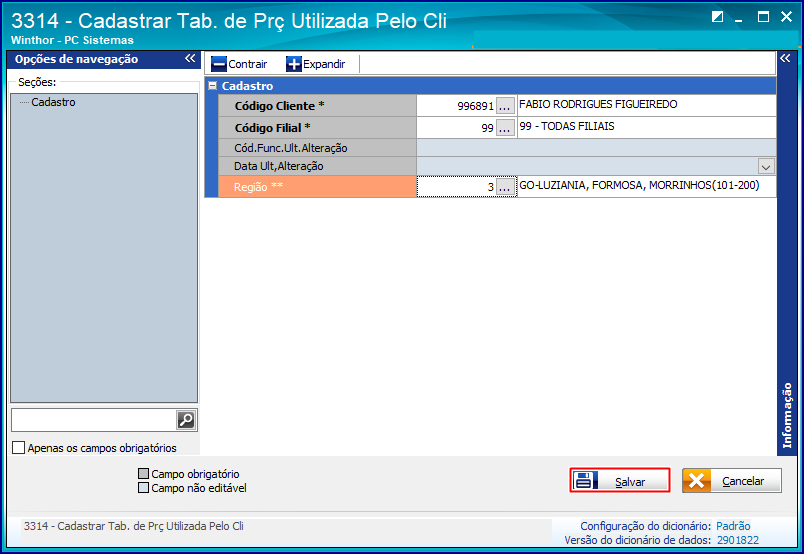Click GO-LUZIANIA, FORMOSA, MORRINHOS region description
This screenshot has width=804, height=554.
coord(639,185)
